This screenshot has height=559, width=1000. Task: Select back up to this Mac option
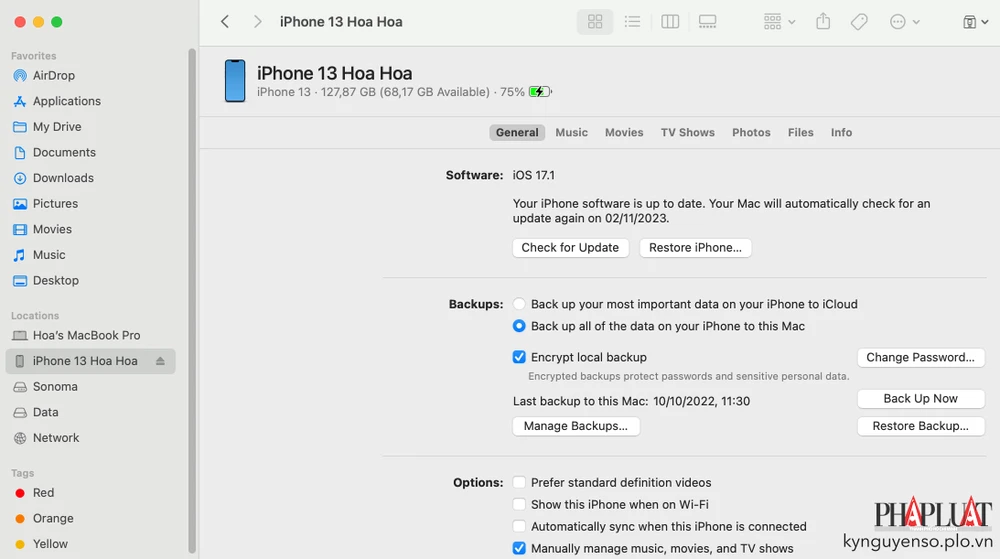click(519, 326)
